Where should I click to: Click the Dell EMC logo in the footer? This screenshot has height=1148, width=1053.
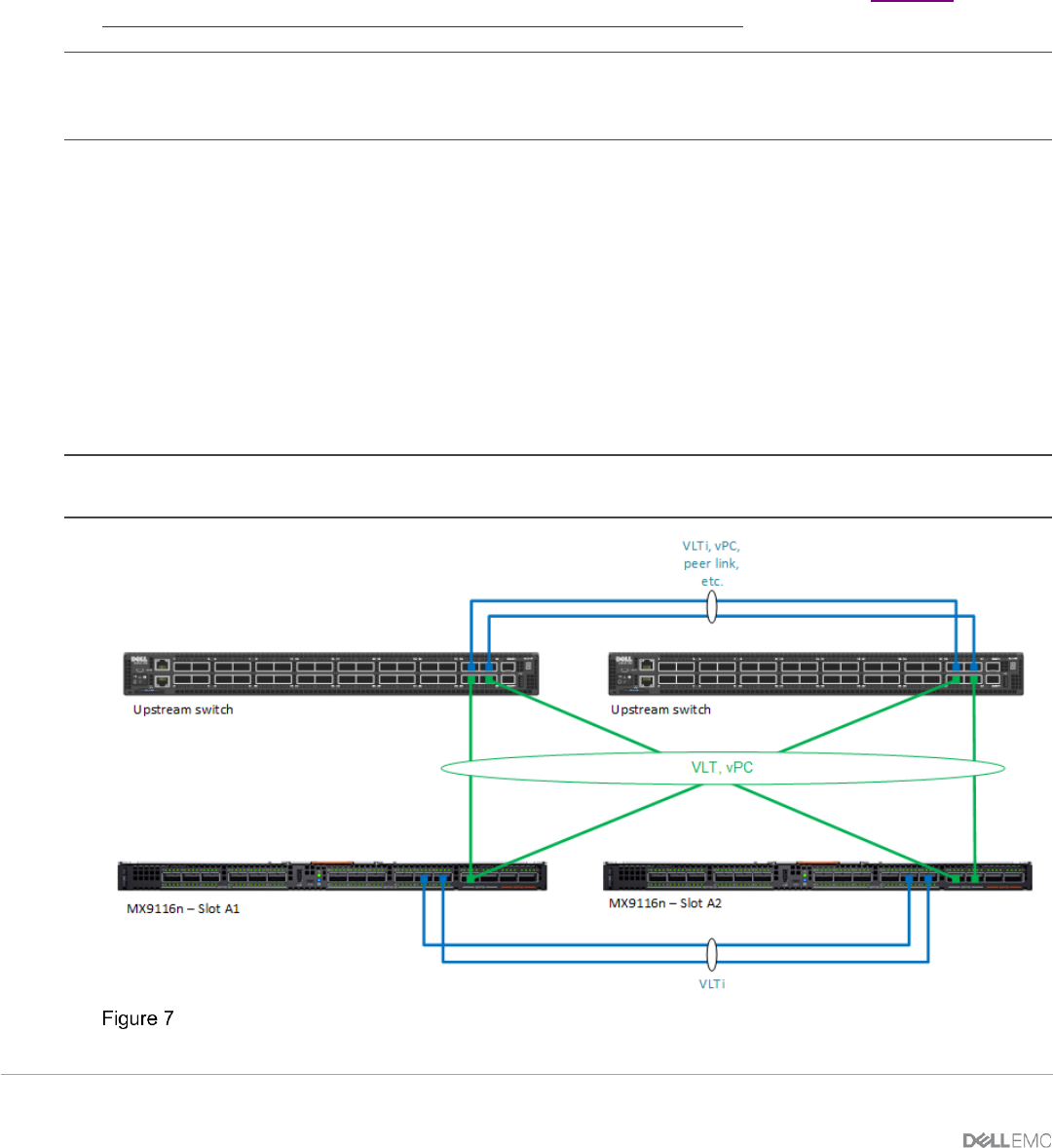pyautogui.click(x=1007, y=1139)
